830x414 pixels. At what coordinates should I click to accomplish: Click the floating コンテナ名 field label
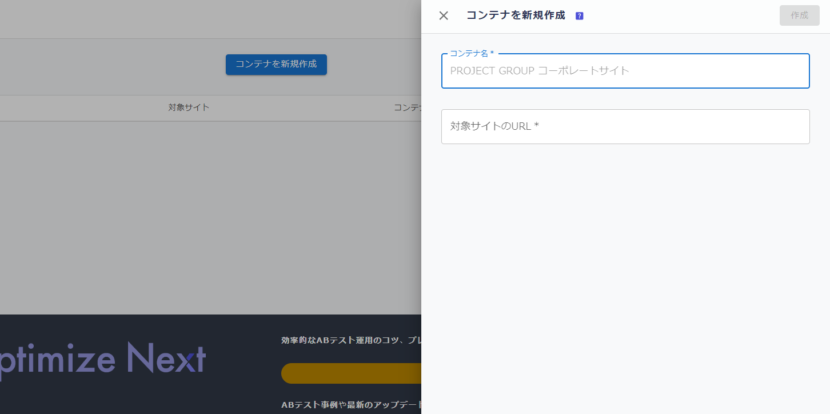click(x=471, y=53)
